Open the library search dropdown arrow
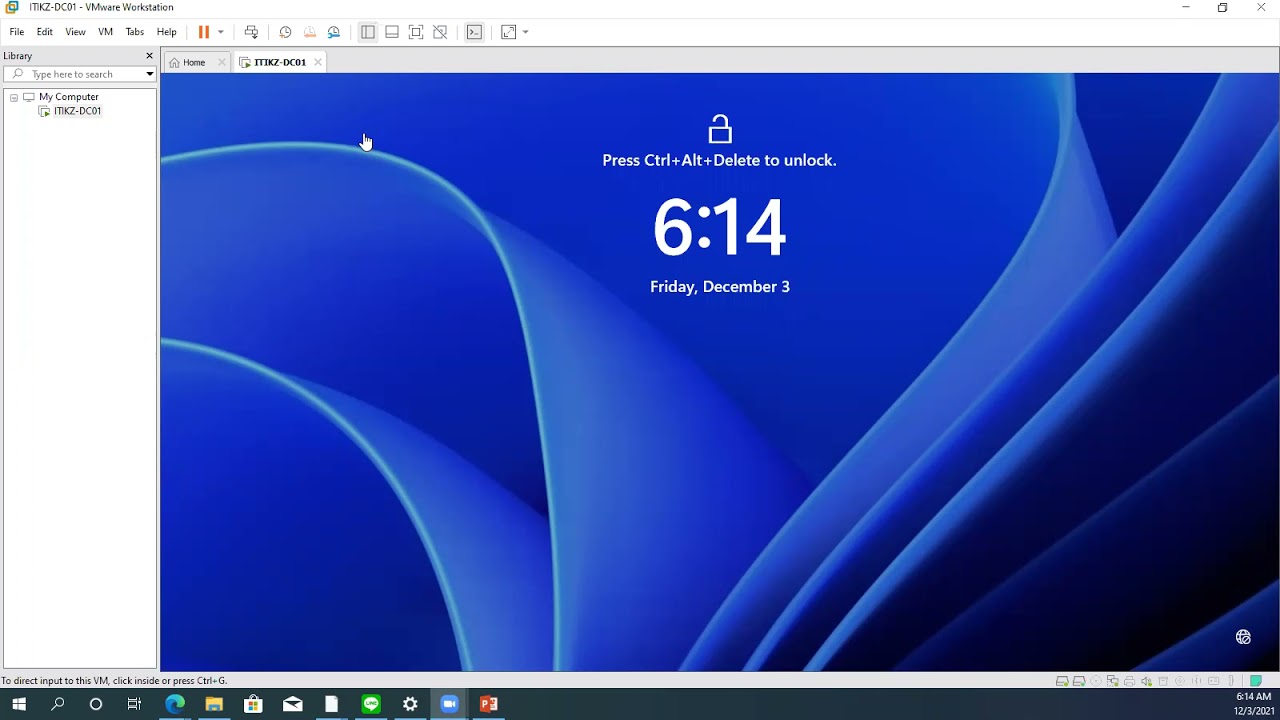The width and height of the screenshot is (1280, 720). [150, 74]
